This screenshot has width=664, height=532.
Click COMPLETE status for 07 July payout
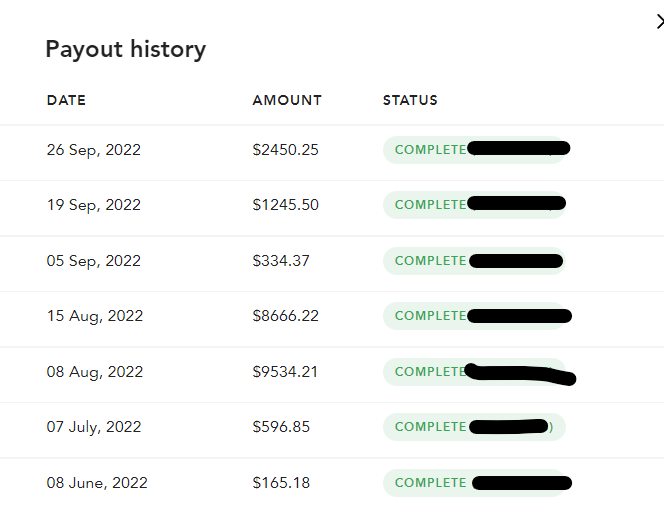pyautogui.click(x=430, y=427)
